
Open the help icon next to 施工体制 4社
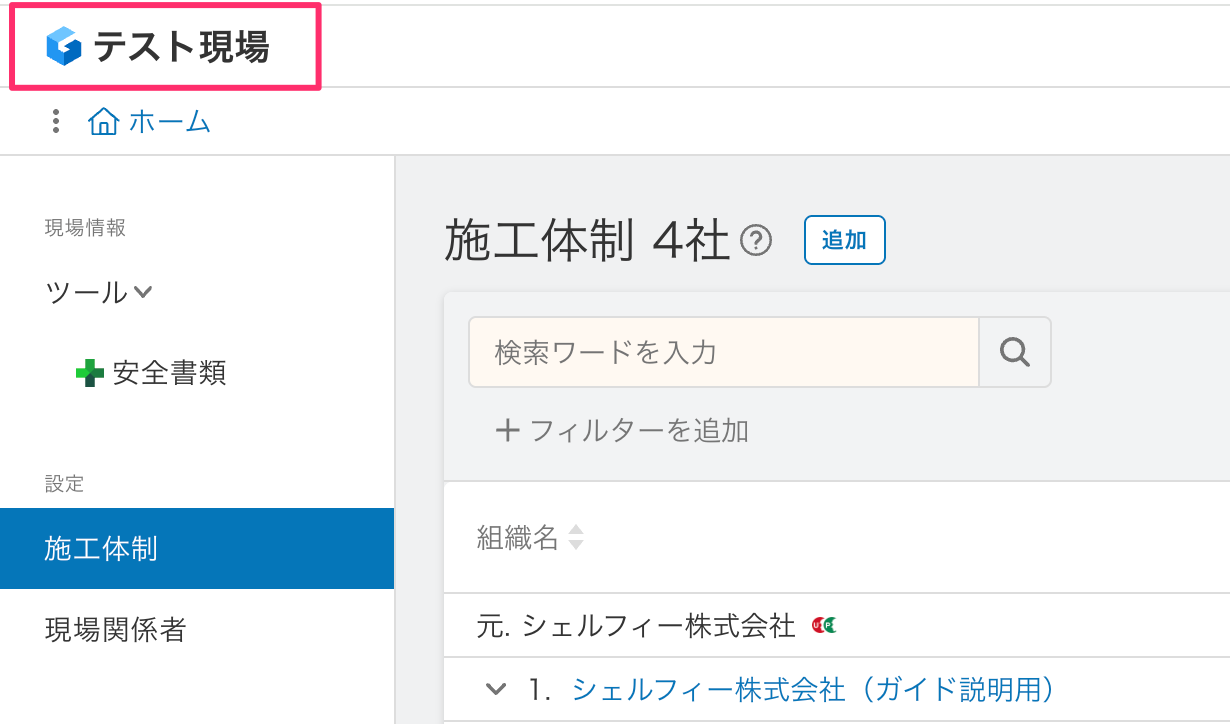758,240
